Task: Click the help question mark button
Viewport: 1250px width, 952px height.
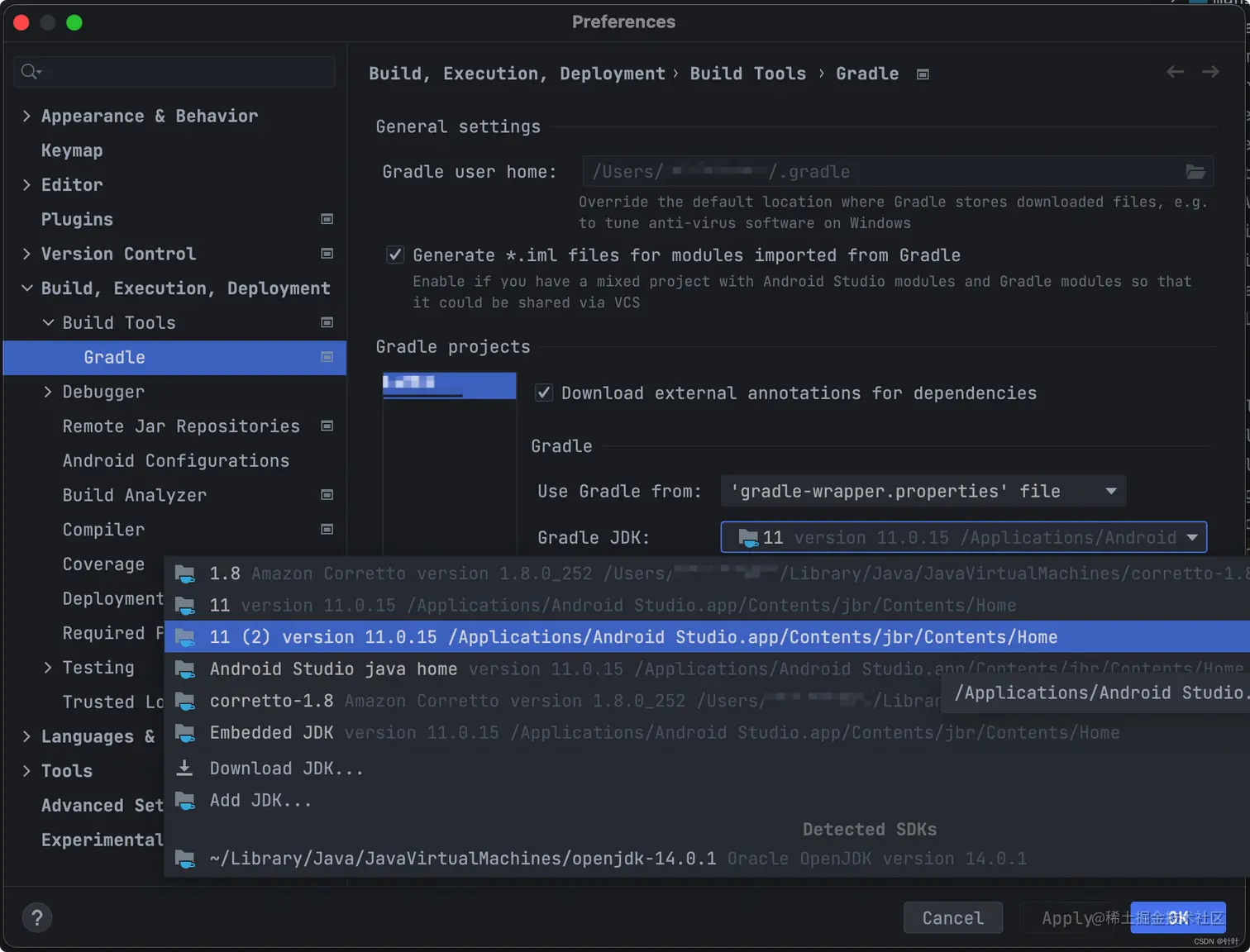Action: click(36, 917)
